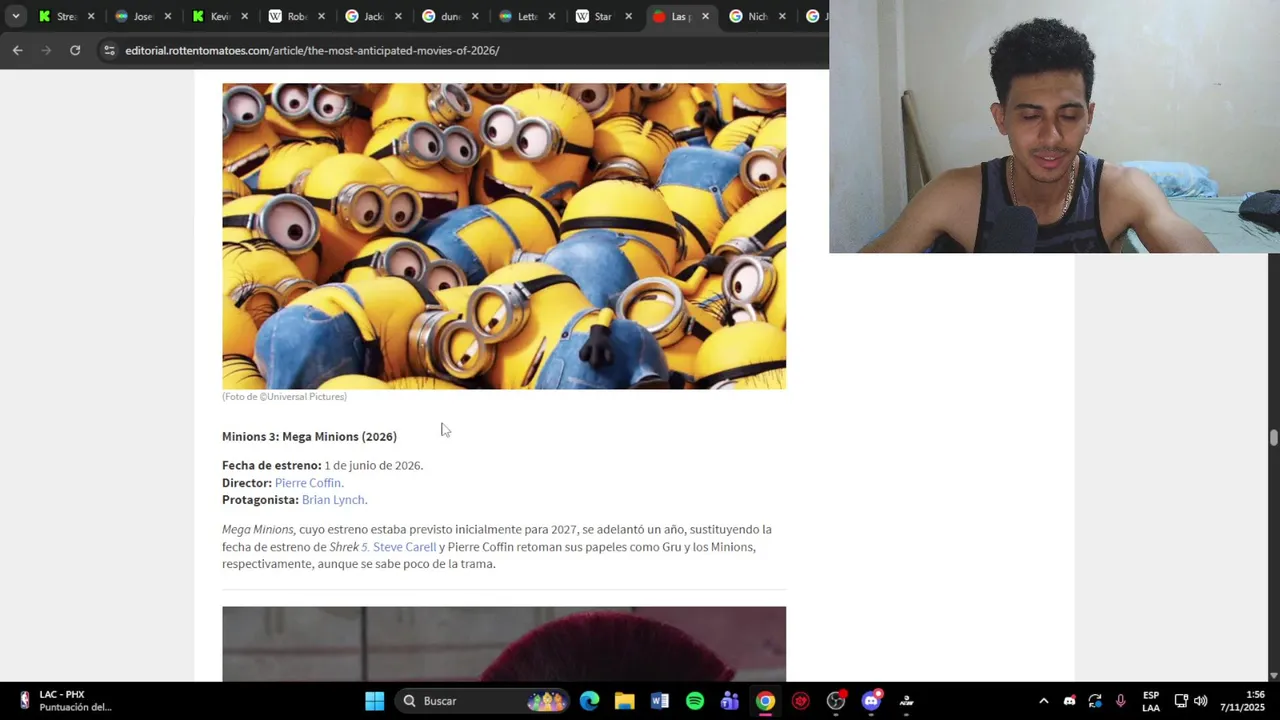Click the webcam overlay video
The height and width of the screenshot is (720, 1280).
1054,126
